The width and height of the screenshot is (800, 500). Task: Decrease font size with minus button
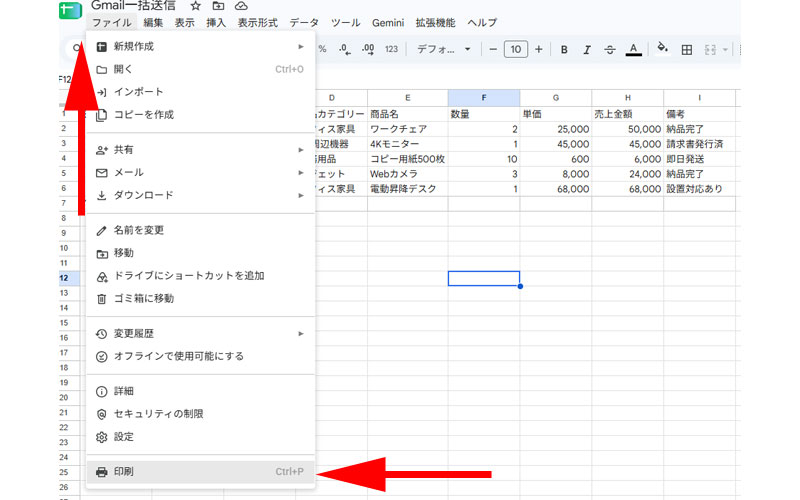(493, 49)
